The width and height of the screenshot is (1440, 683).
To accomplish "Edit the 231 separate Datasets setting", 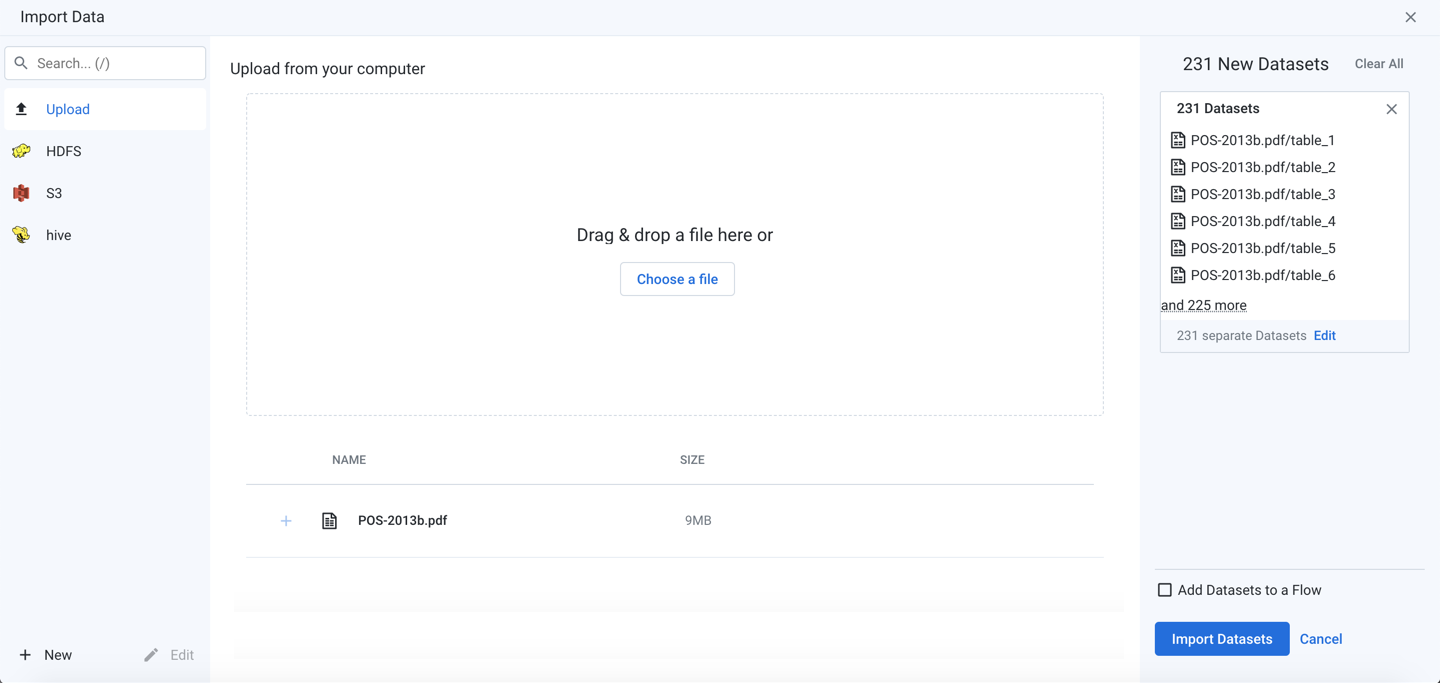I will click(1324, 336).
